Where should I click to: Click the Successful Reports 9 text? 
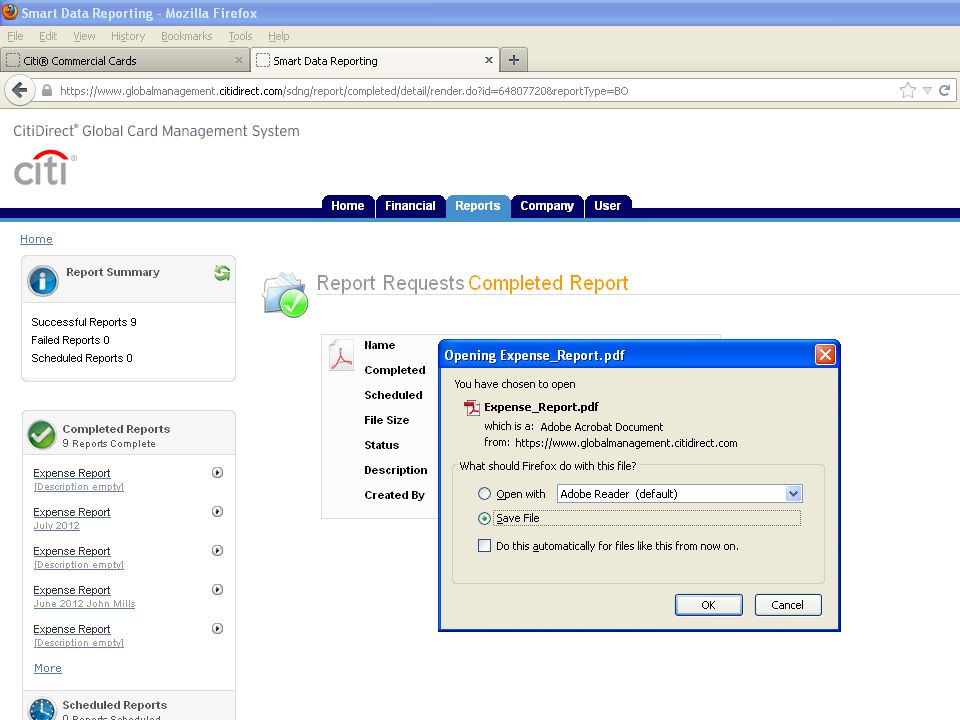[x=84, y=322]
